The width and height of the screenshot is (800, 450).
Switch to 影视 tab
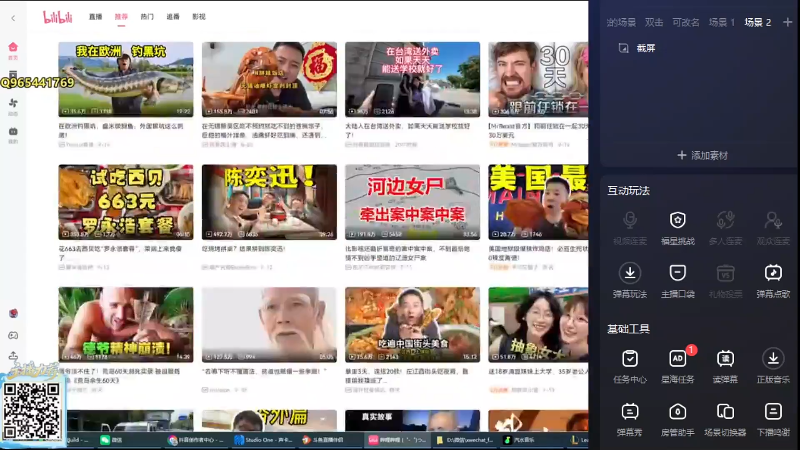199,17
